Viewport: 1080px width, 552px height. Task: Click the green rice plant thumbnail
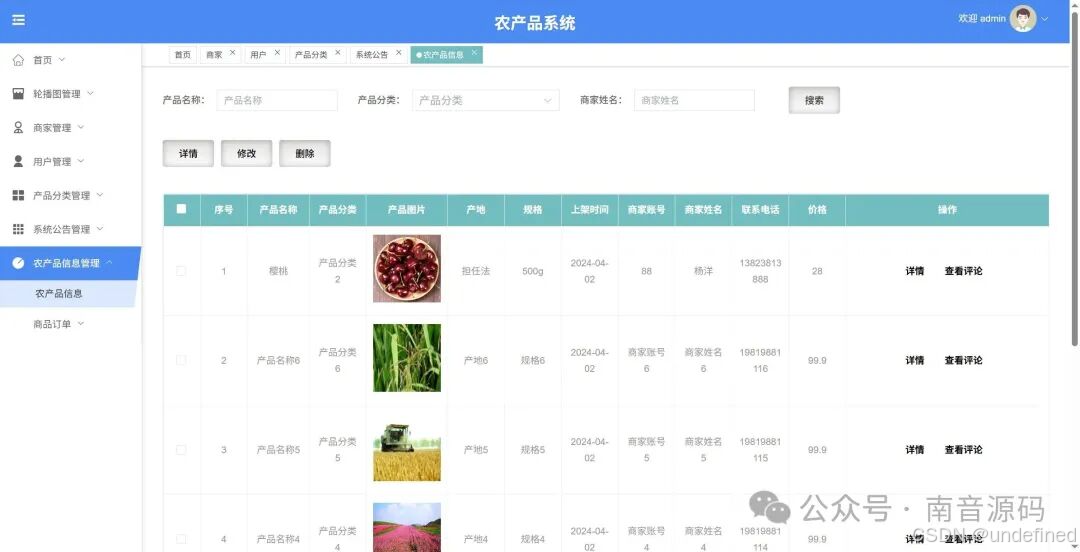(407, 358)
